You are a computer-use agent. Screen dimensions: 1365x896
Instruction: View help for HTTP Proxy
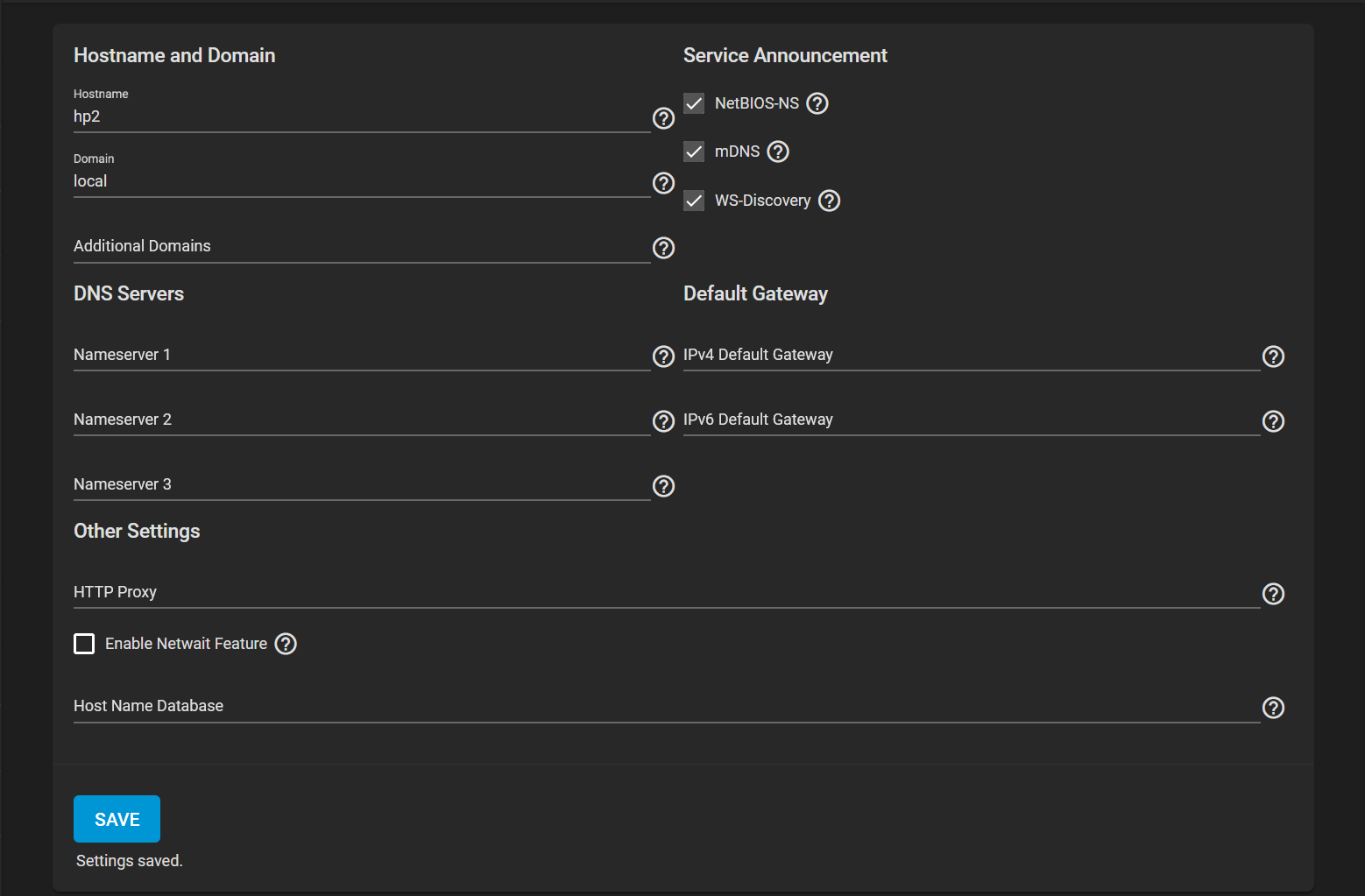pyautogui.click(x=1273, y=594)
